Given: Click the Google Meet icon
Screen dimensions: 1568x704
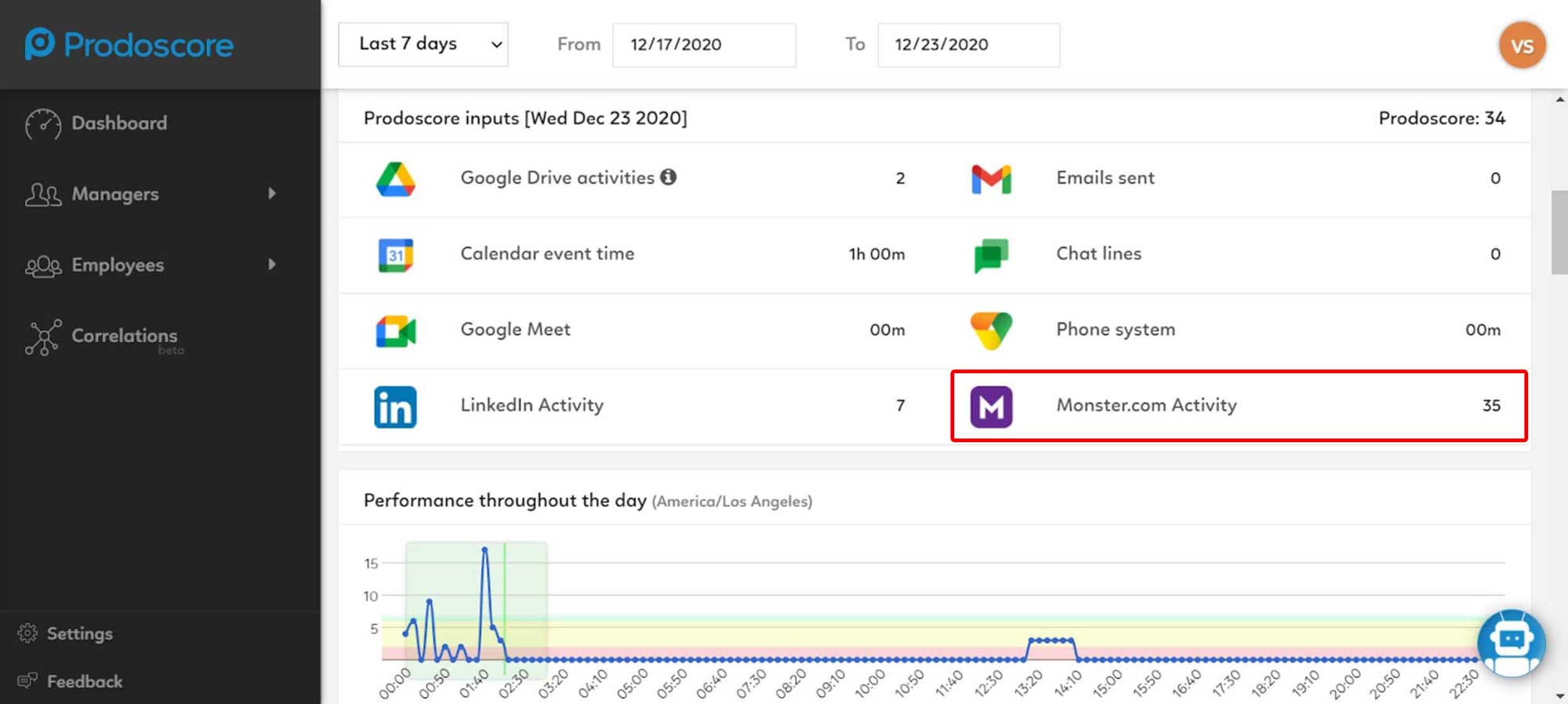Looking at the screenshot, I should click(395, 331).
